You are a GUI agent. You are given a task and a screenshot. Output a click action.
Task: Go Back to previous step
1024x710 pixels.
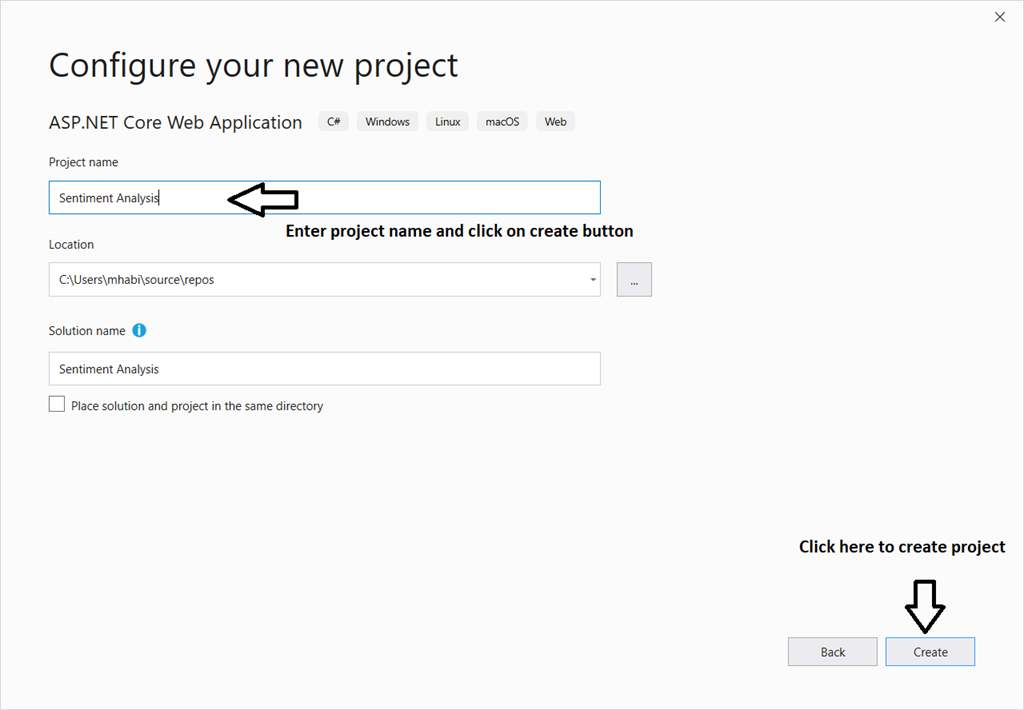tap(832, 652)
